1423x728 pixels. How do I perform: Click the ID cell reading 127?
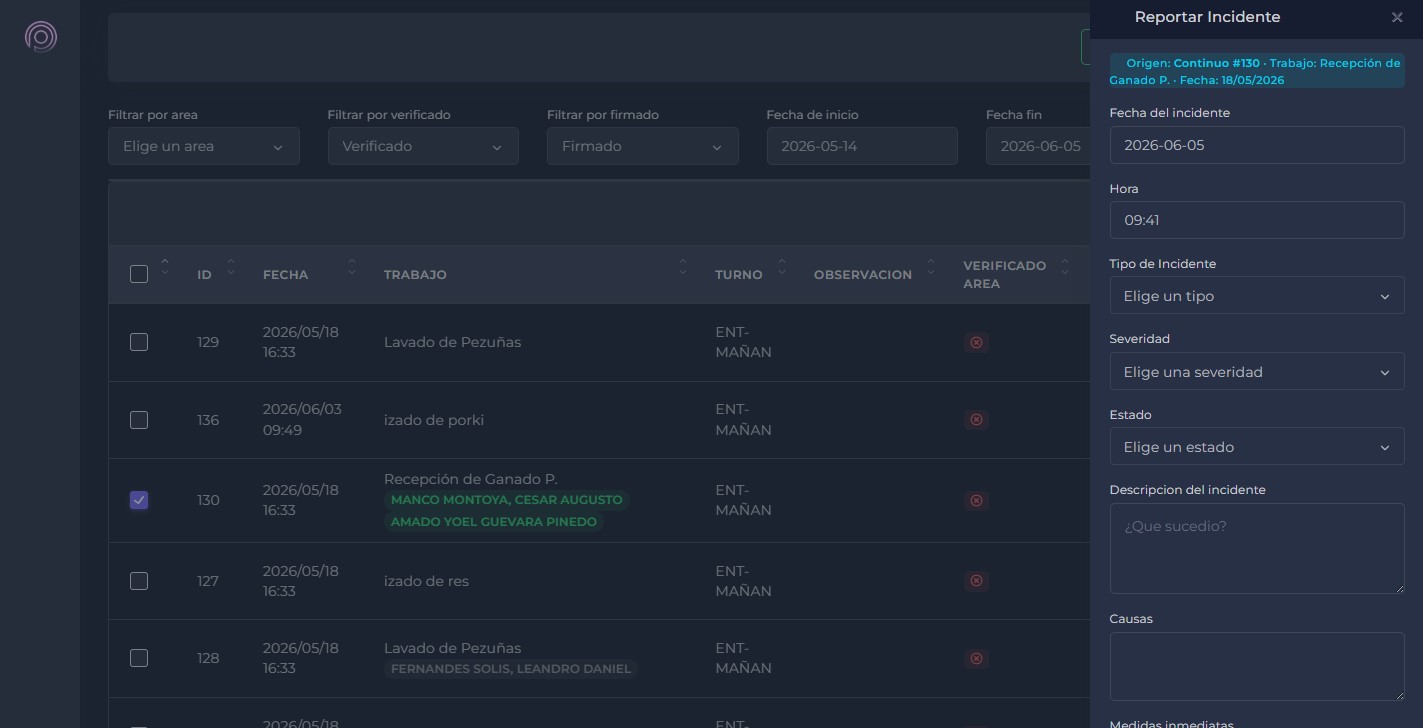pyautogui.click(x=208, y=581)
